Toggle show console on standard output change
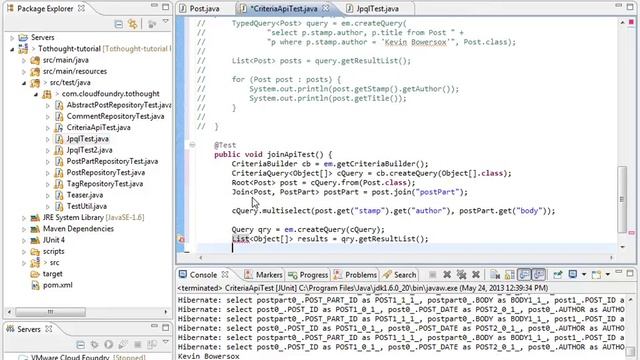Screen dimensions: 640x360 (524, 275)
